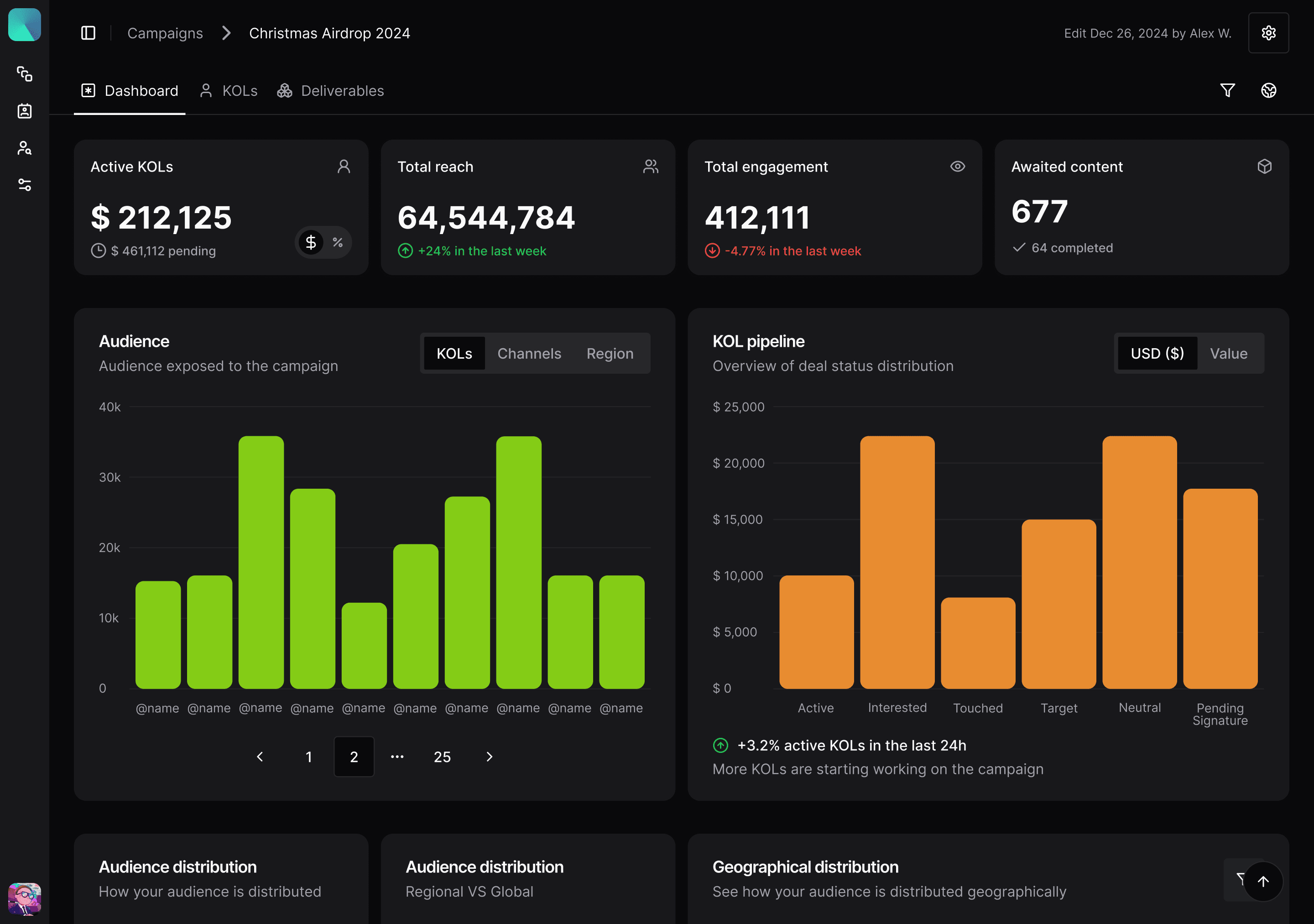Click checkmark beside 64 completed
Viewport: 1314px width, 924px height.
(1019, 248)
